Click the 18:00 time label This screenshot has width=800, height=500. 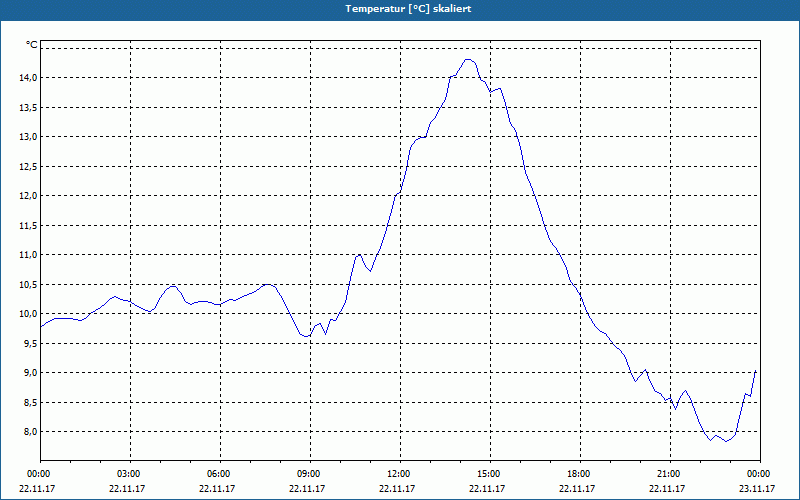[x=577, y=474]
